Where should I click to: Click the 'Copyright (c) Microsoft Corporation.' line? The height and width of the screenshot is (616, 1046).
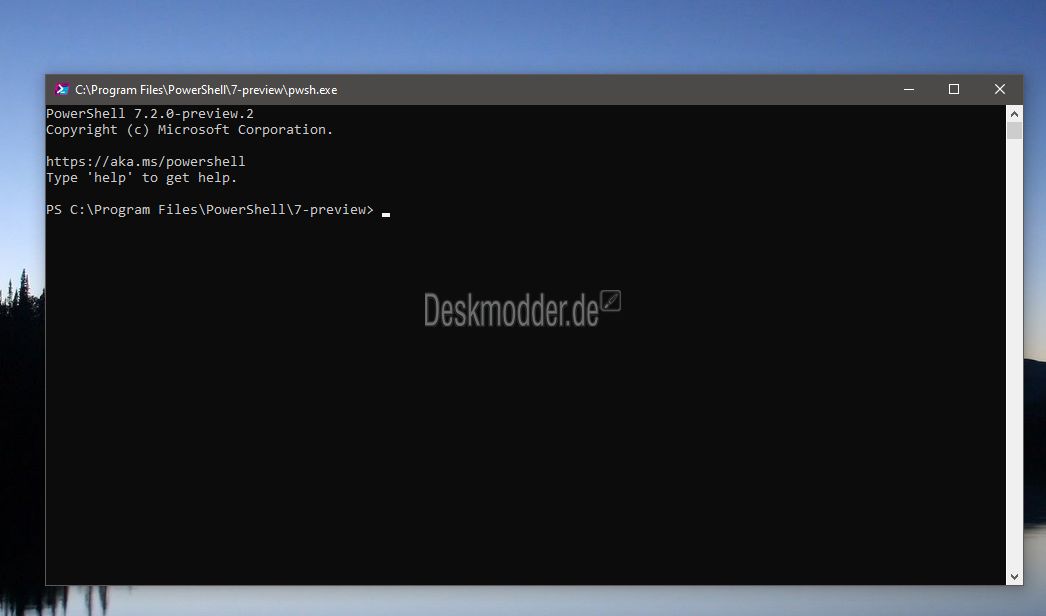(189, 129)
